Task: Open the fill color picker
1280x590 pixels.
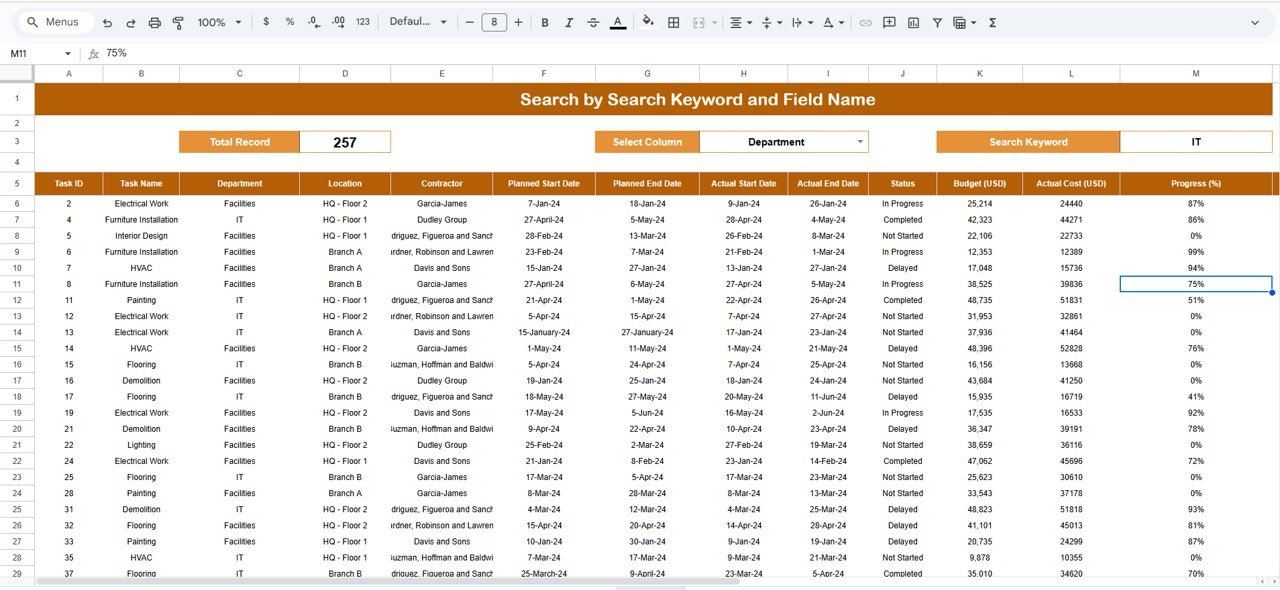Action: (x=648, y=22)
